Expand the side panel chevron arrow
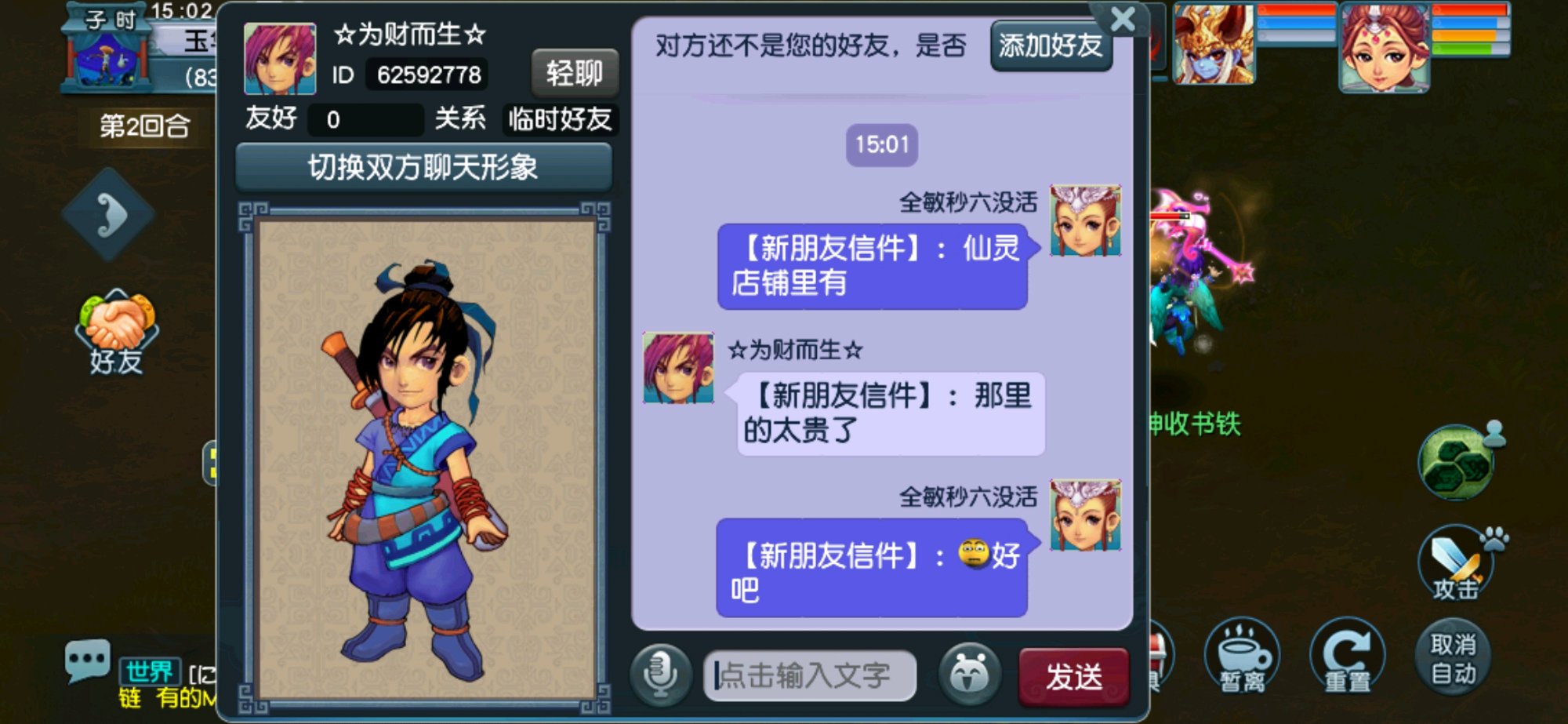The image size is (1568, 724). pos(108,214)
